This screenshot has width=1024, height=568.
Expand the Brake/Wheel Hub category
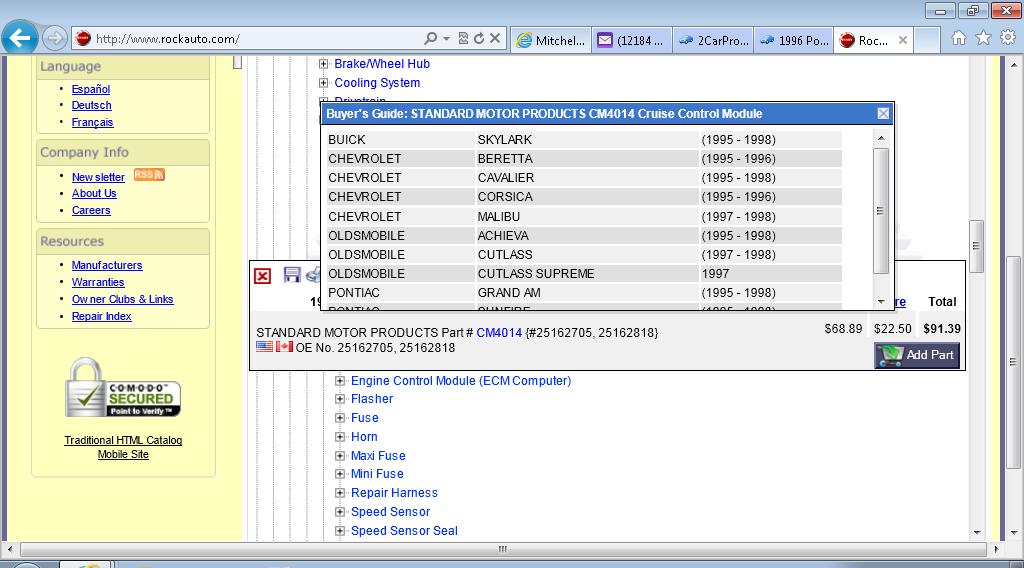324,64
